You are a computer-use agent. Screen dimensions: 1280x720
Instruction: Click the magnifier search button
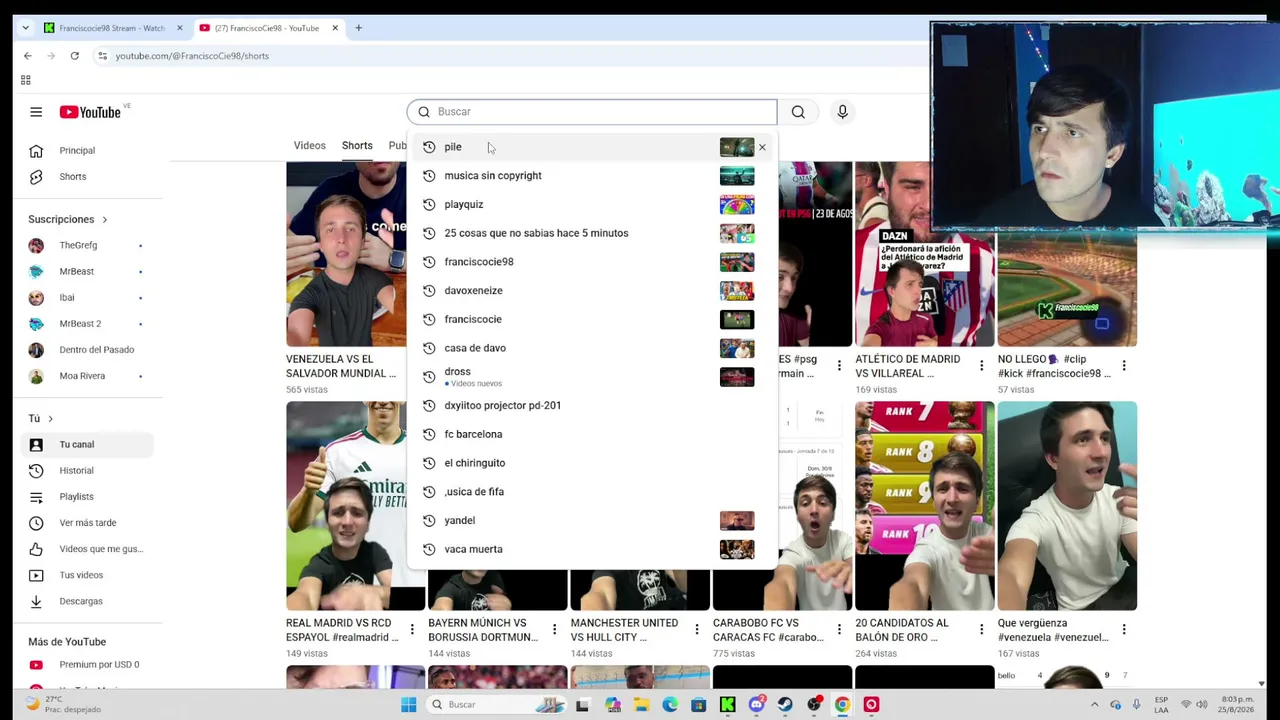click(798, 112)
